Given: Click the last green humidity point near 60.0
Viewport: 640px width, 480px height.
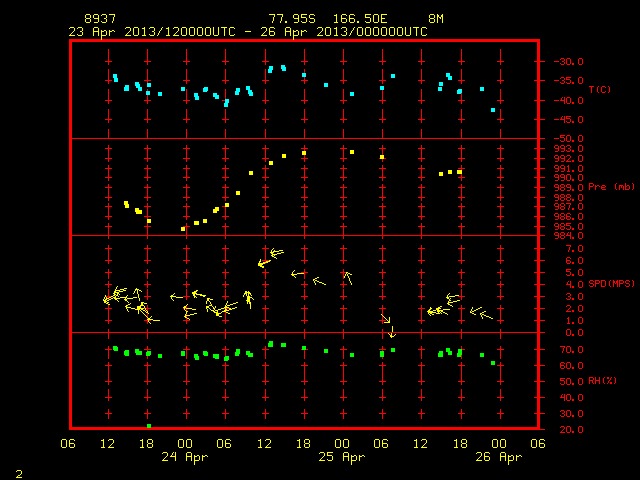Looking at the screenshot, I should tap(493, 363).
